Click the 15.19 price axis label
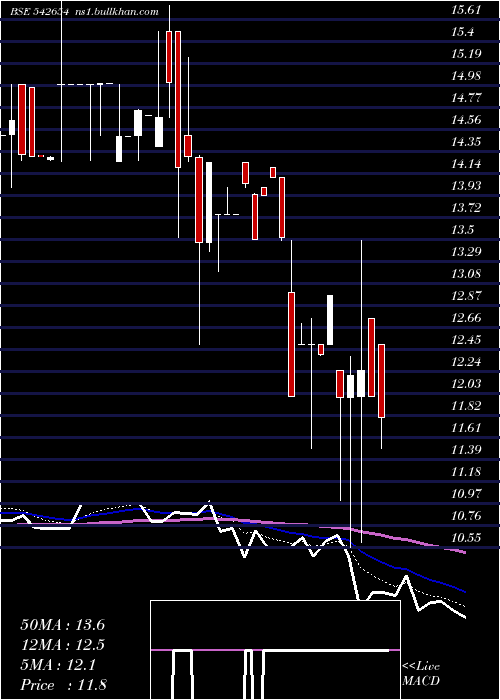 466,54
